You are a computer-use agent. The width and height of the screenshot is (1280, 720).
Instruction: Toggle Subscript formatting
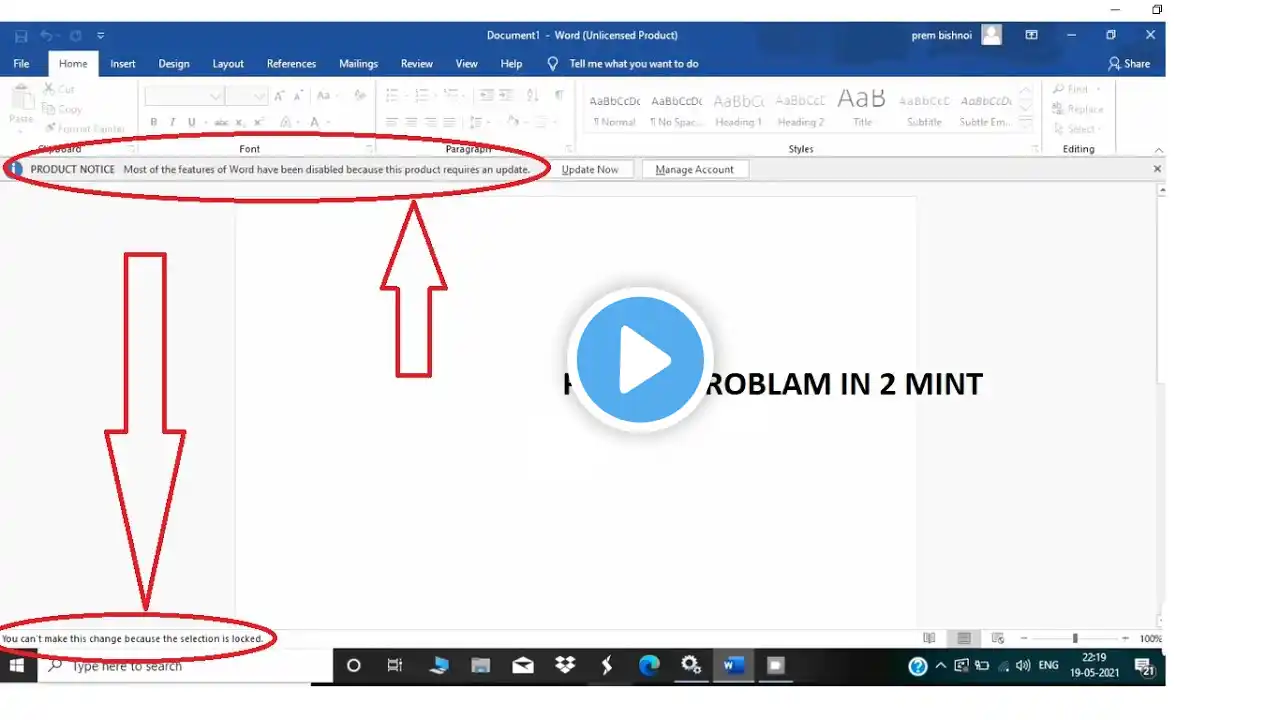pos(238,122)
